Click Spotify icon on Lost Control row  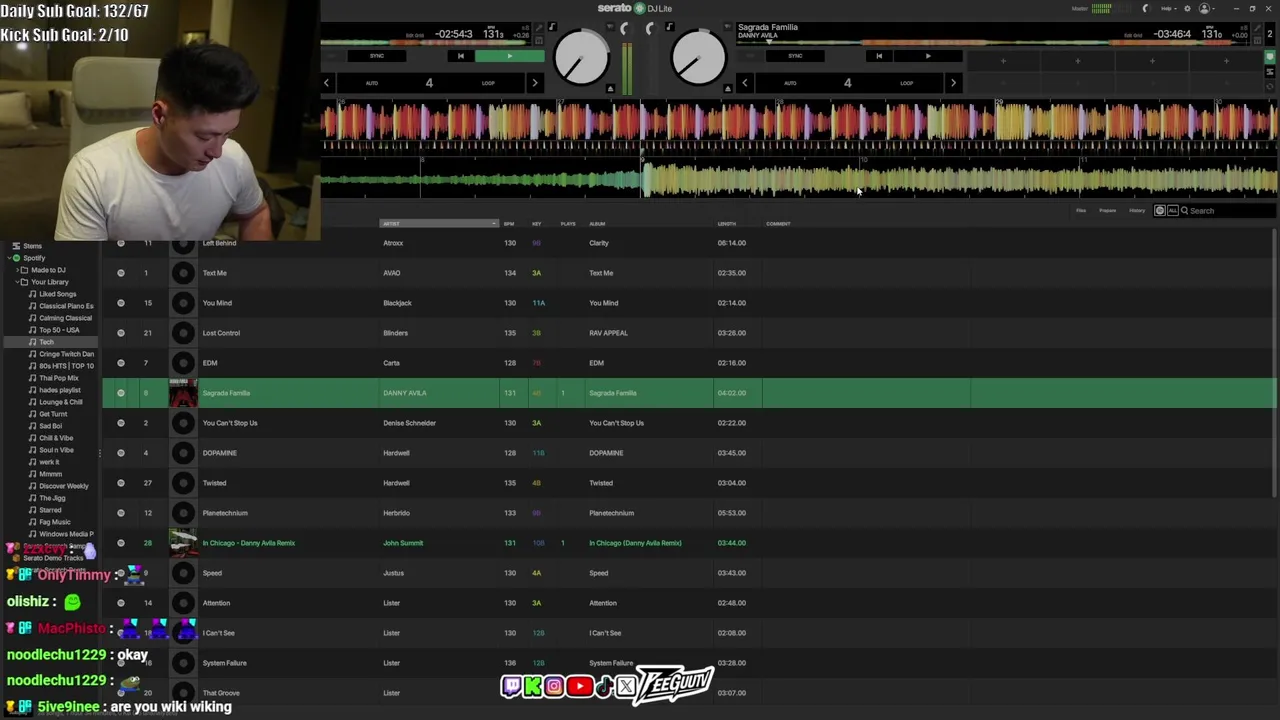click(x=121, y=333)
